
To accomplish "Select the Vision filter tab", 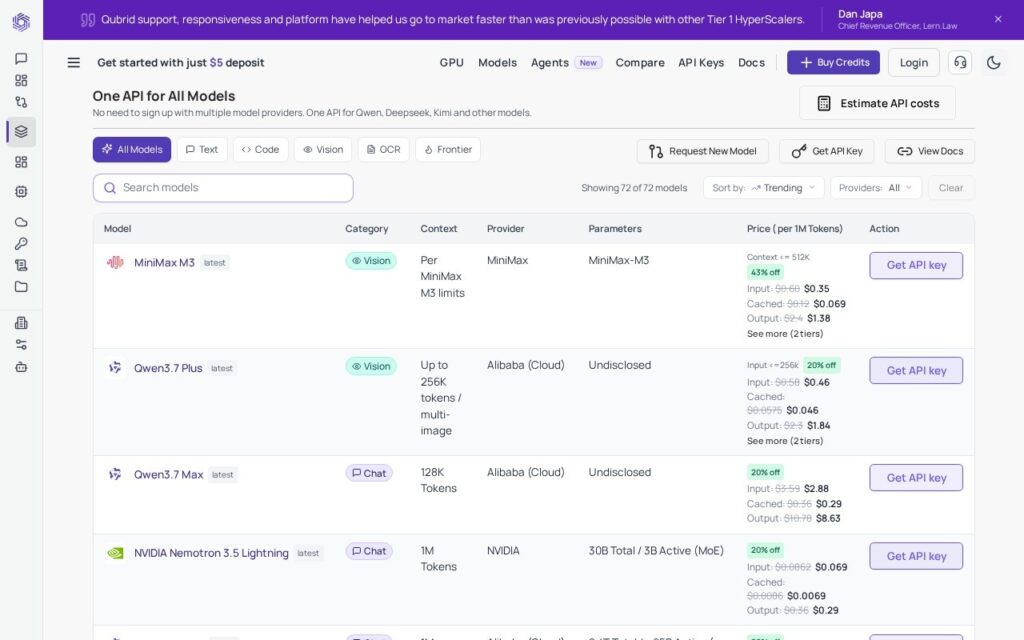I will point(323,150).
